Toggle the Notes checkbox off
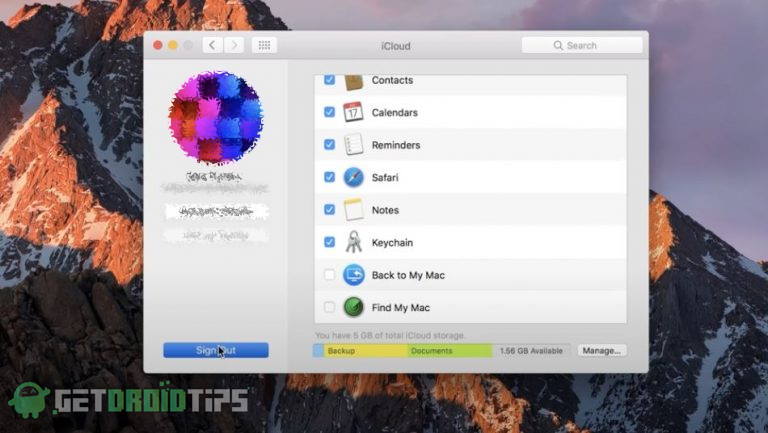768x433 pixels. (330, 210)
